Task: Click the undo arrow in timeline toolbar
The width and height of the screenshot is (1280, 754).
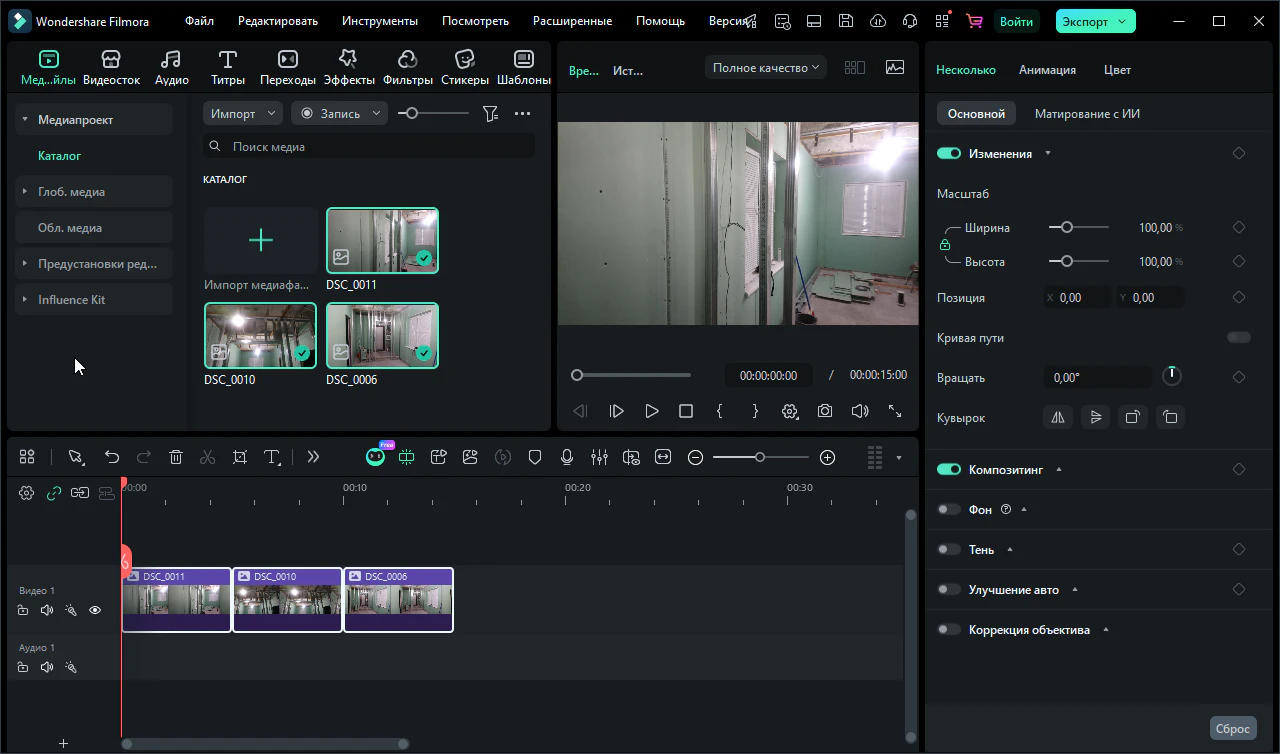Action: point(112,457)
